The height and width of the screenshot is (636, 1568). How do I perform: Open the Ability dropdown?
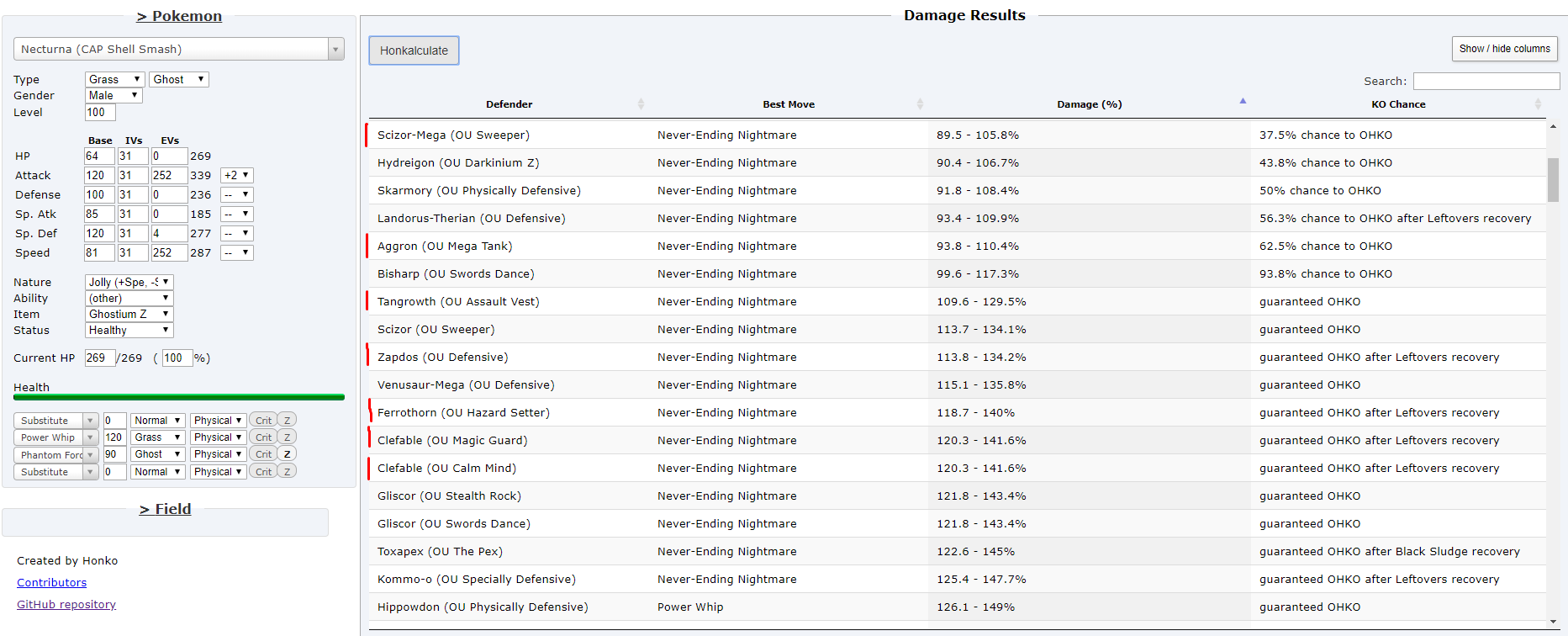(x=129, y=298)
